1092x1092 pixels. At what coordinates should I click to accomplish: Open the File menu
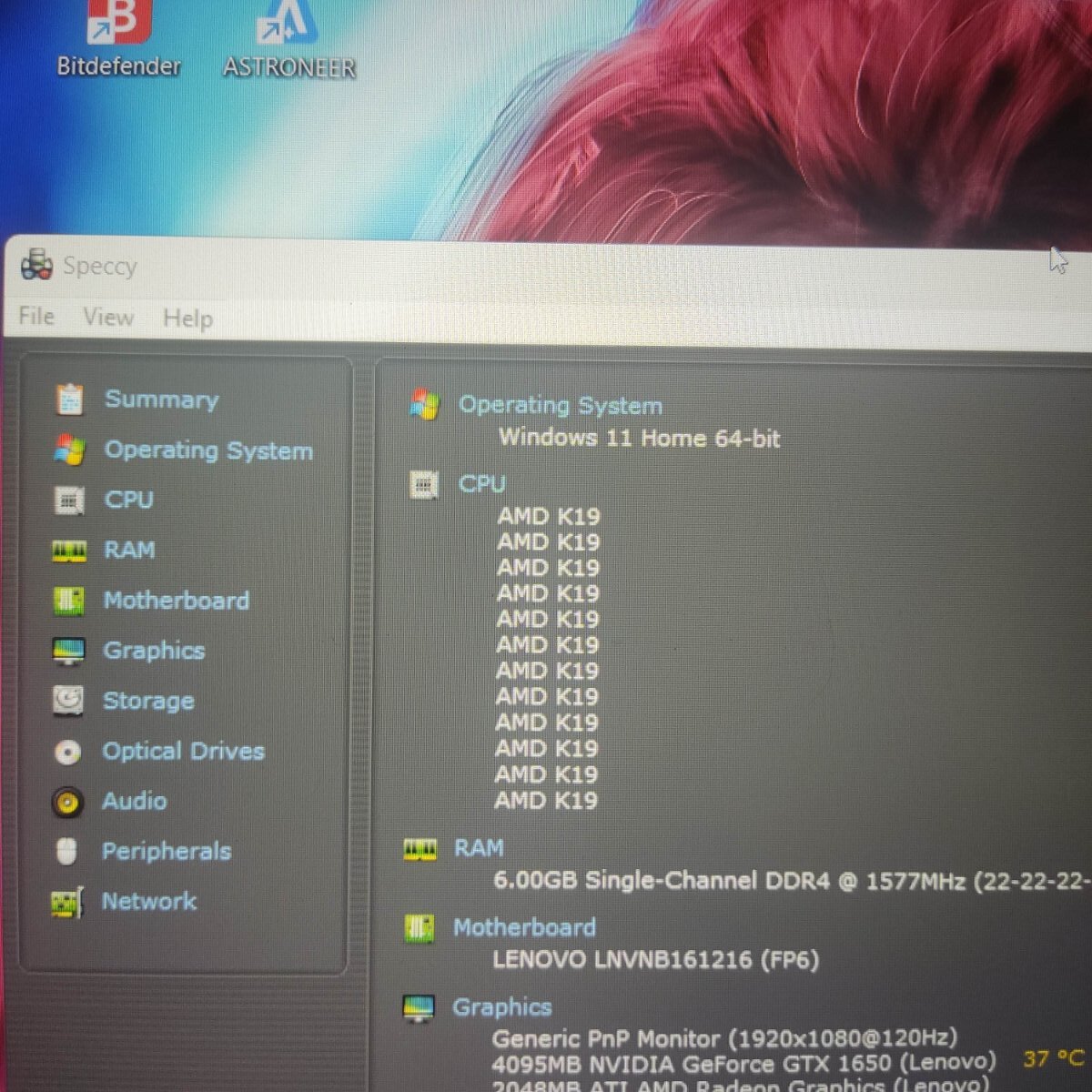(x=36, y=316)
